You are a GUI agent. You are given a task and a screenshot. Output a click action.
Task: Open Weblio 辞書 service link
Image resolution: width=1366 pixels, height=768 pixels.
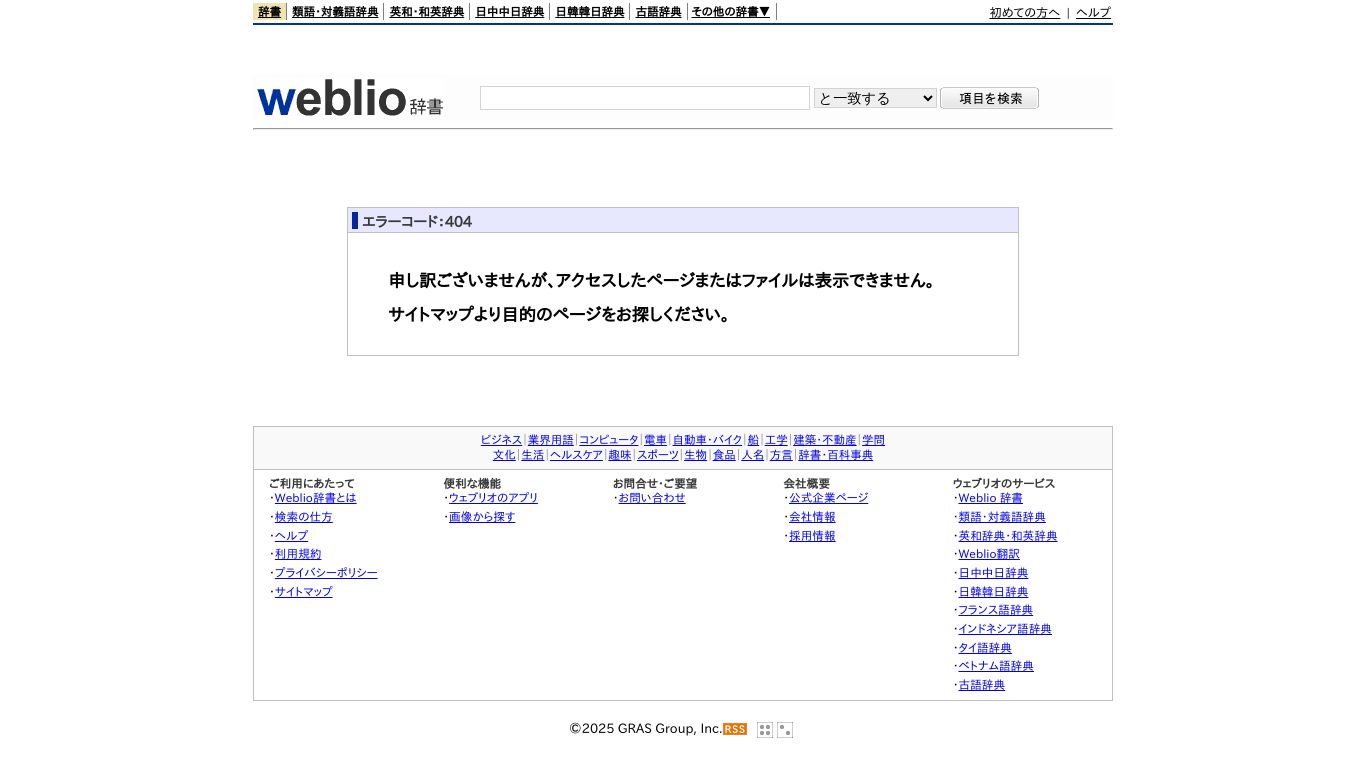click(990, 498)
